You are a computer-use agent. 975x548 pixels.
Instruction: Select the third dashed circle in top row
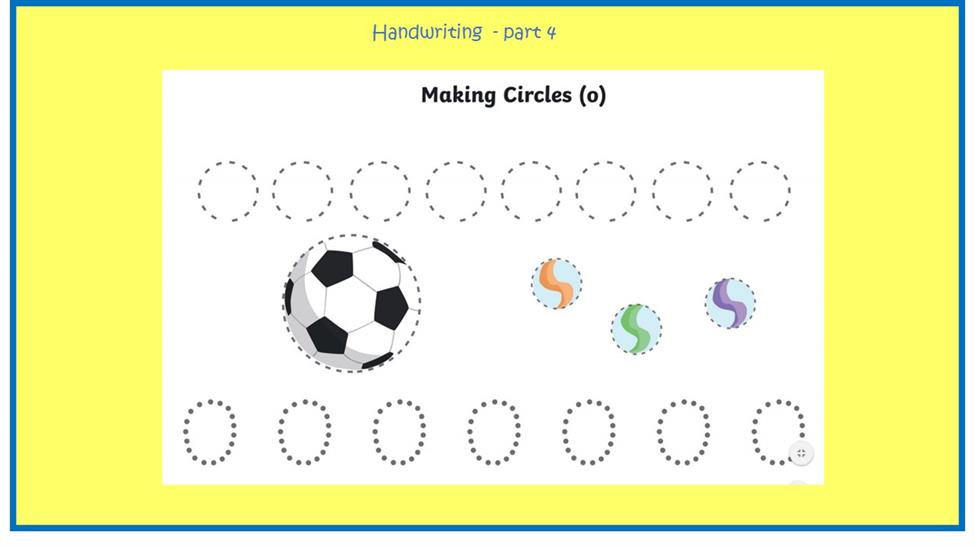[x=380, y=191]
